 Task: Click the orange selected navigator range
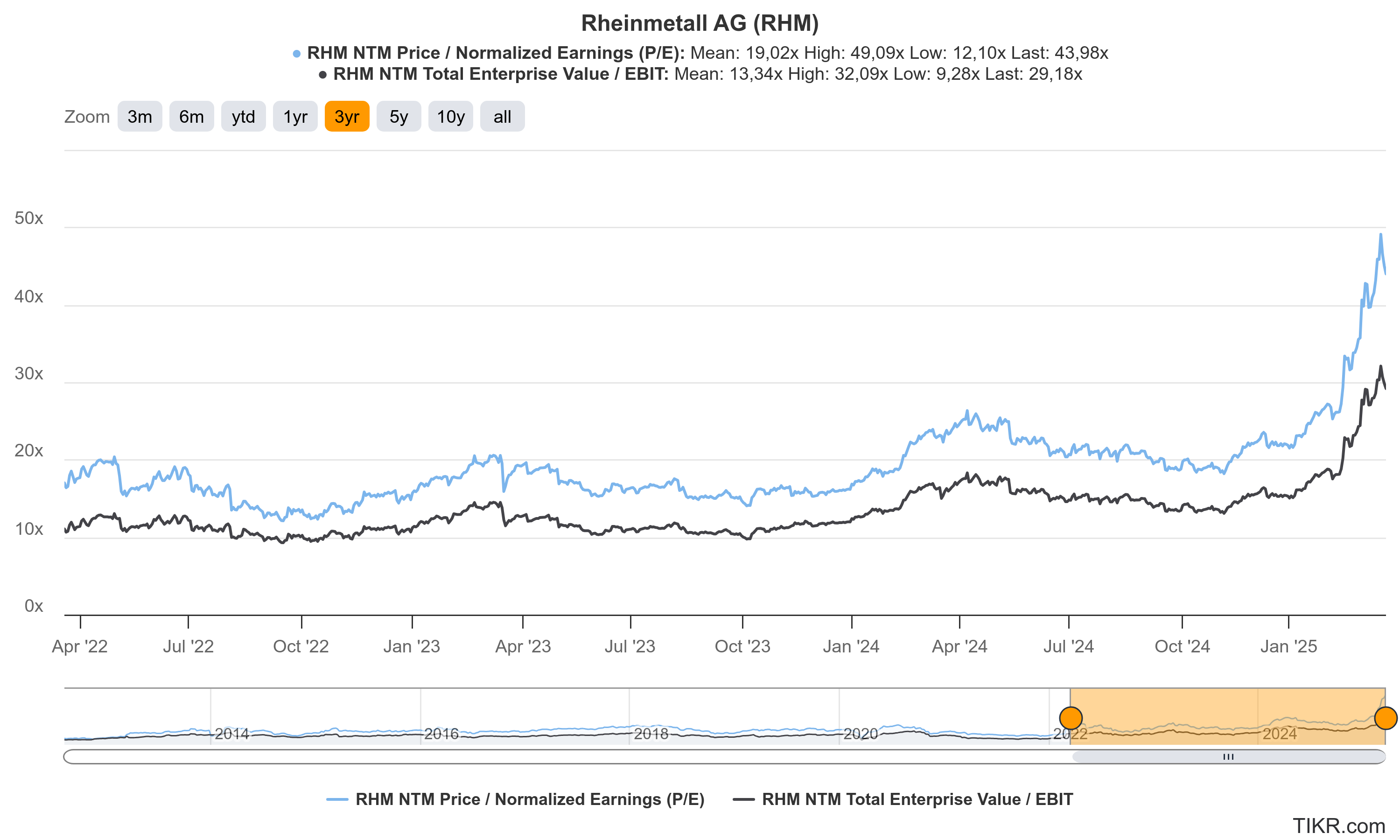1228,717
